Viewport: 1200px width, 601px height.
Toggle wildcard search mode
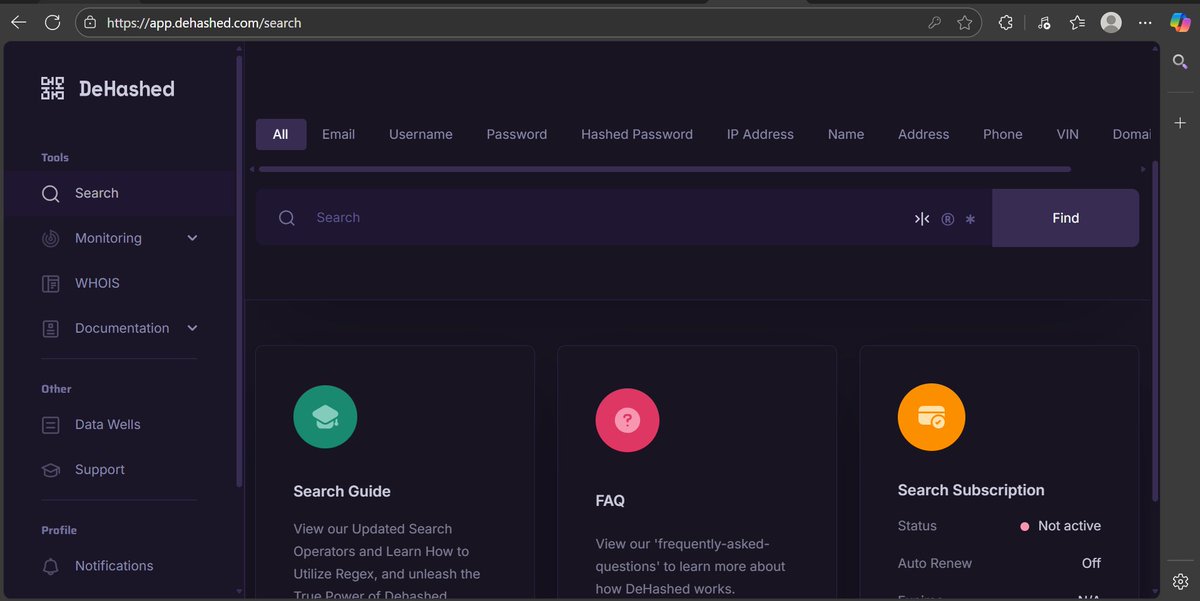(x=970, y=218)
